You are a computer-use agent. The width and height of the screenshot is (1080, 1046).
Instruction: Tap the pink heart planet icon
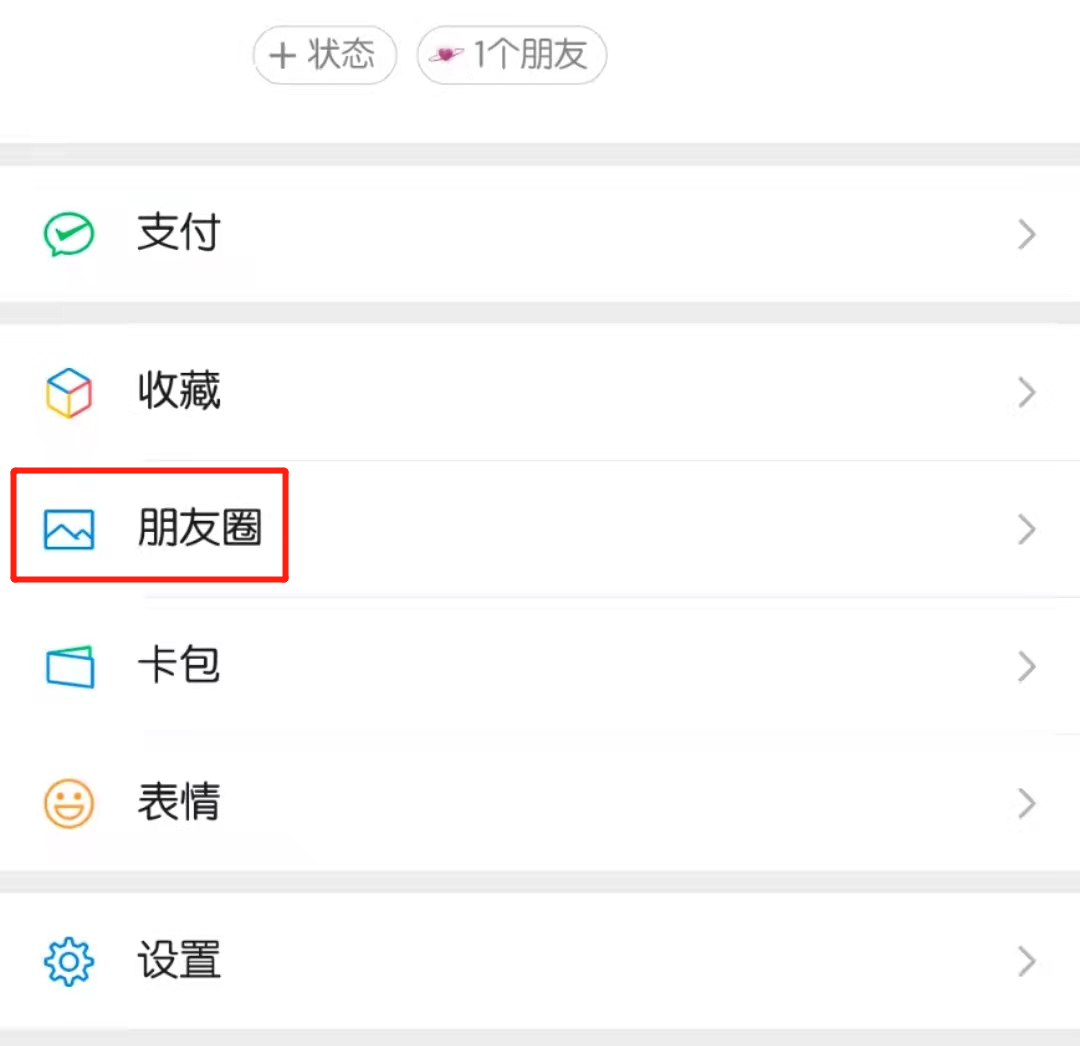[x=446, y=54]
